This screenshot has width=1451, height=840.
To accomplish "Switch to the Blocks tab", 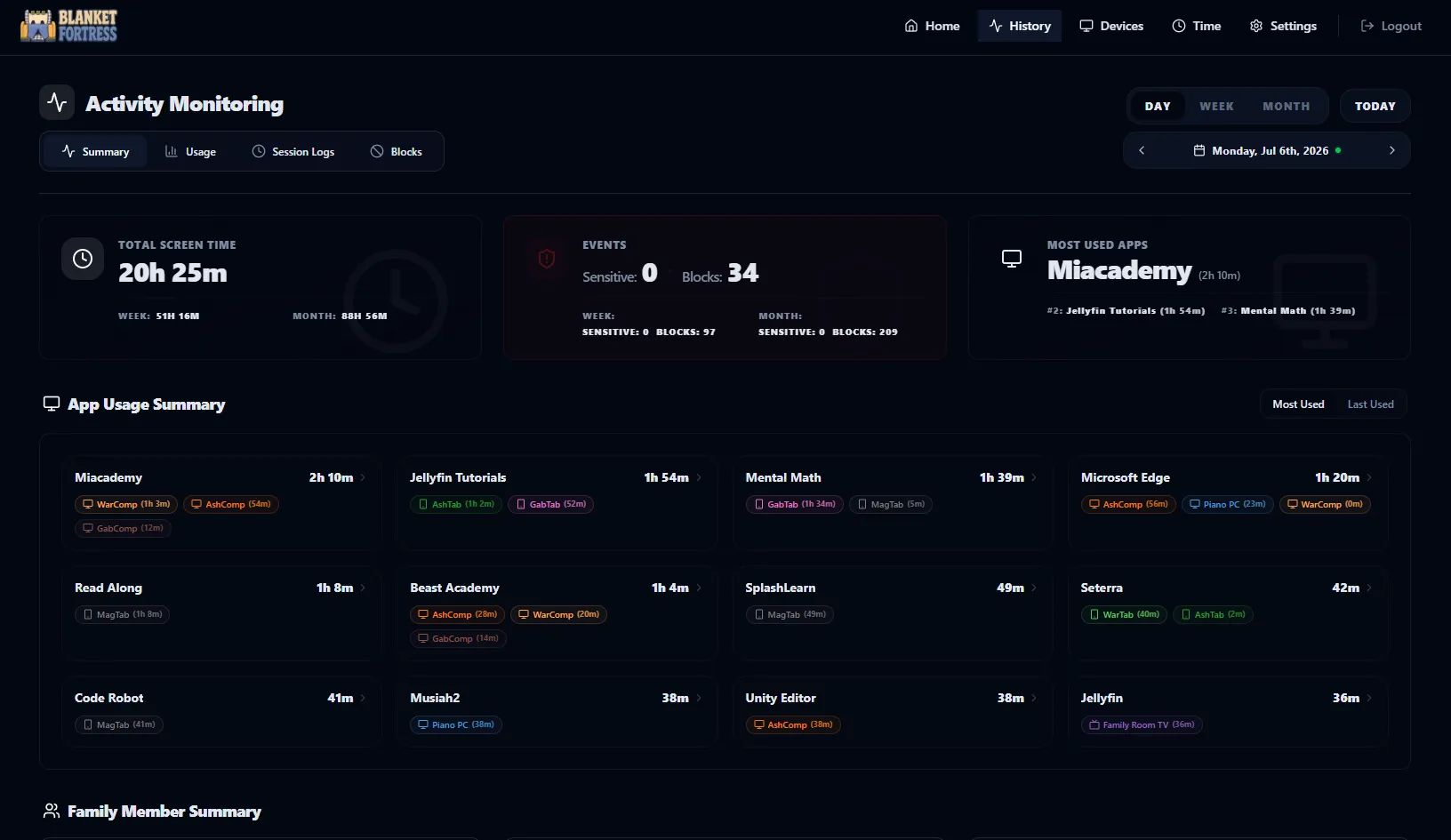I will [x=397, y=152].
